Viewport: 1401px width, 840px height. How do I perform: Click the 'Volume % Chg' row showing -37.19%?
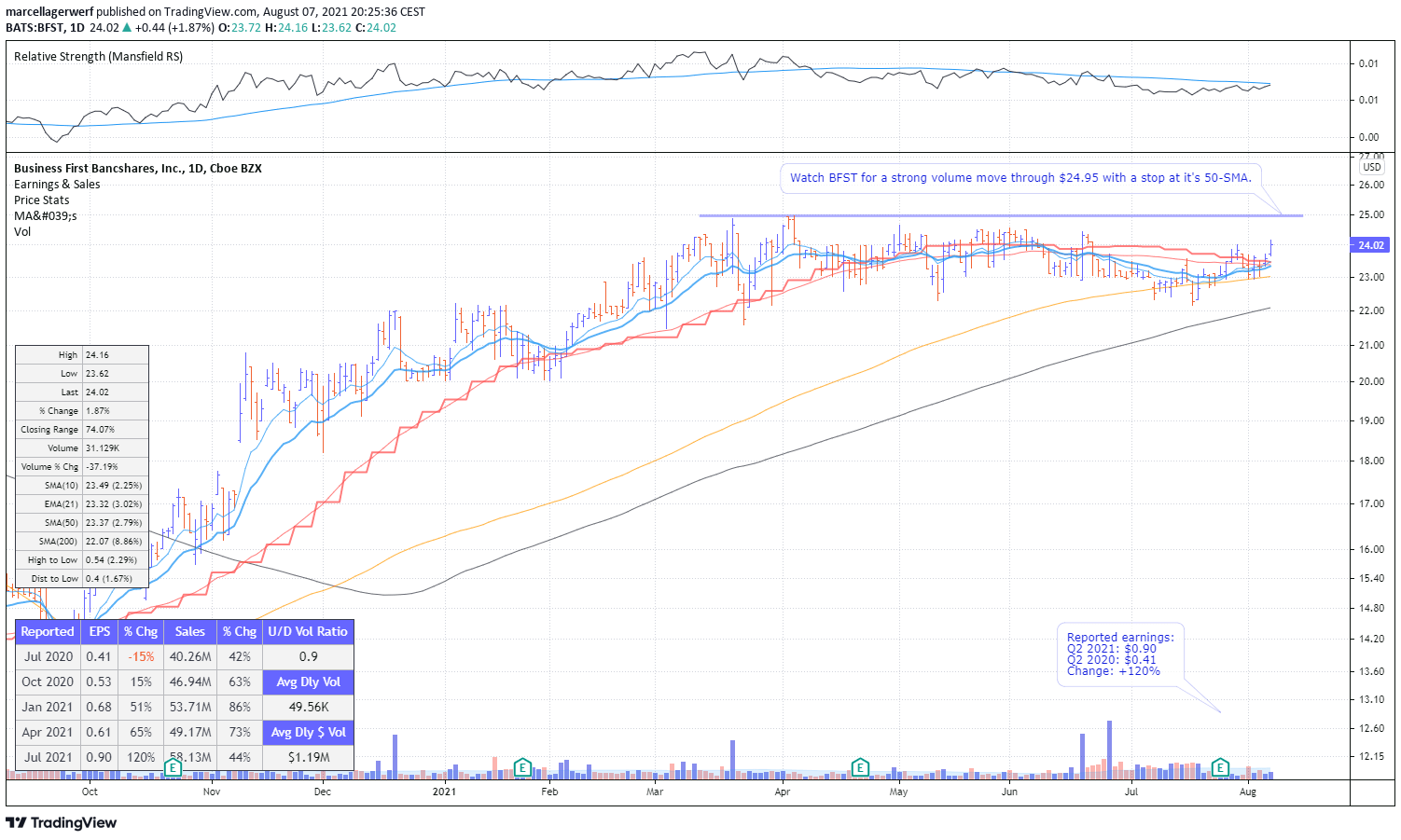82,467
